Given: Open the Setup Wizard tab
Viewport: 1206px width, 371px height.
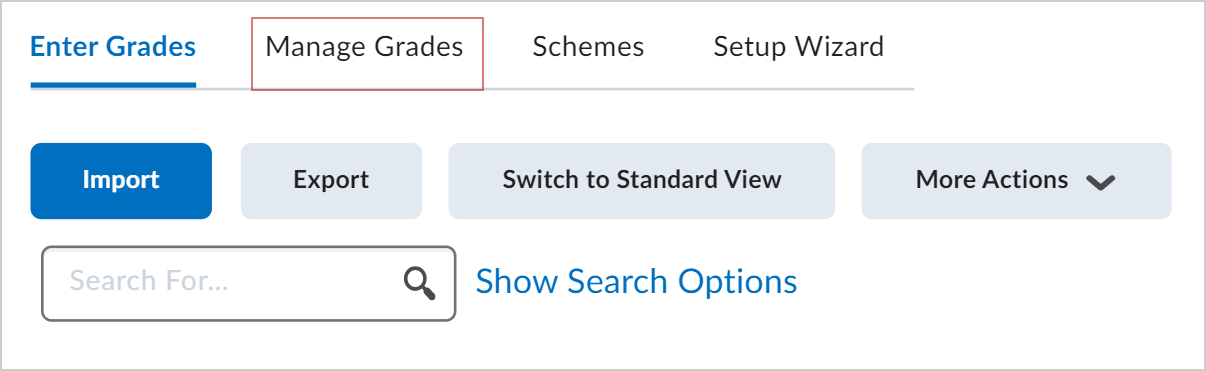Looking at the screenshot, I should (798, 47).
